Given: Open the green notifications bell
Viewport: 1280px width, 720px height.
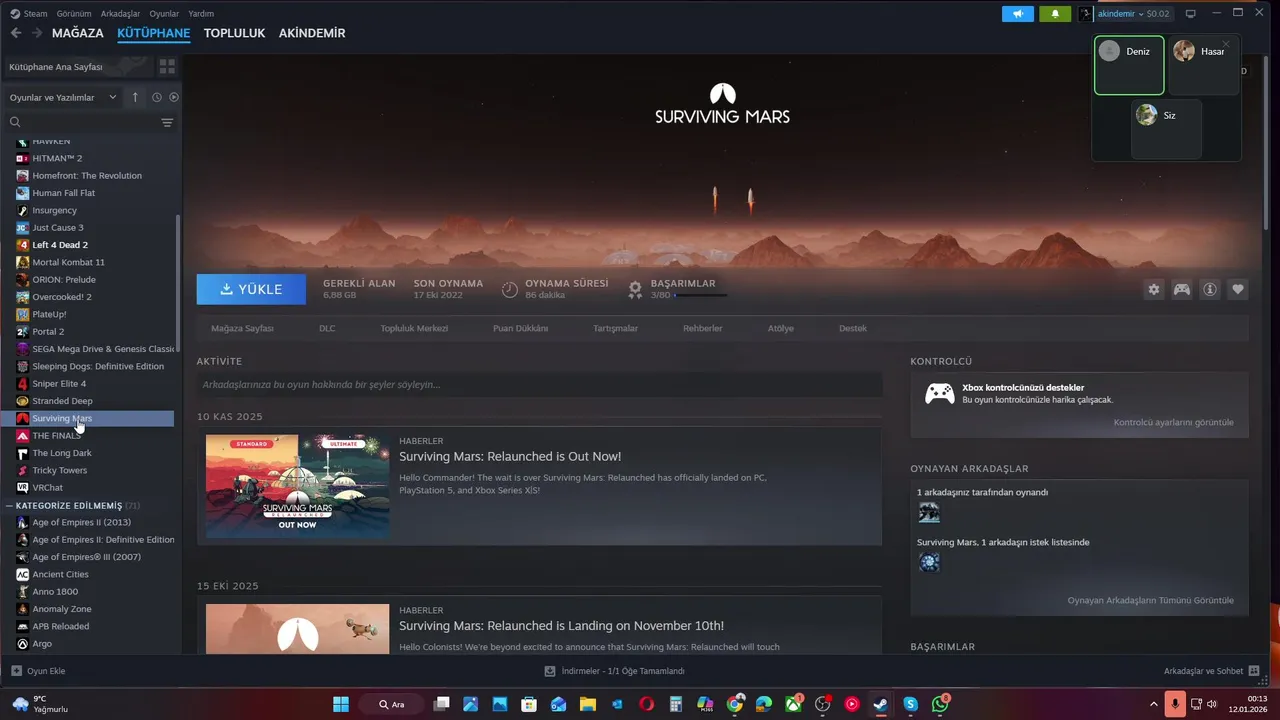Looking at the screenshot, I should [x=1055, y=14].
